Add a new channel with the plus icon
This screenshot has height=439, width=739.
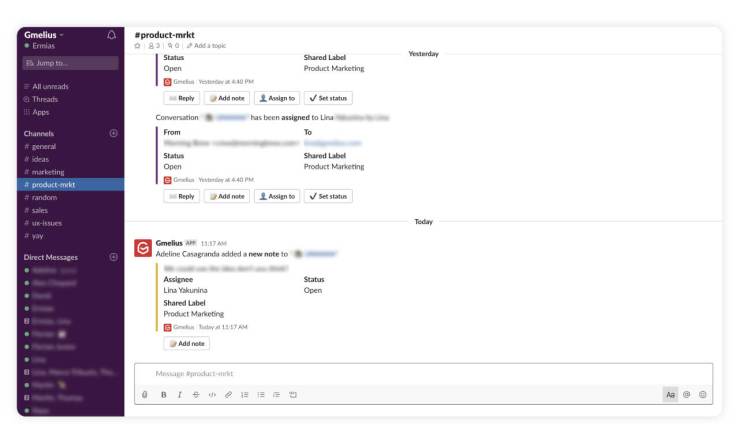click(x=114, y=133)
